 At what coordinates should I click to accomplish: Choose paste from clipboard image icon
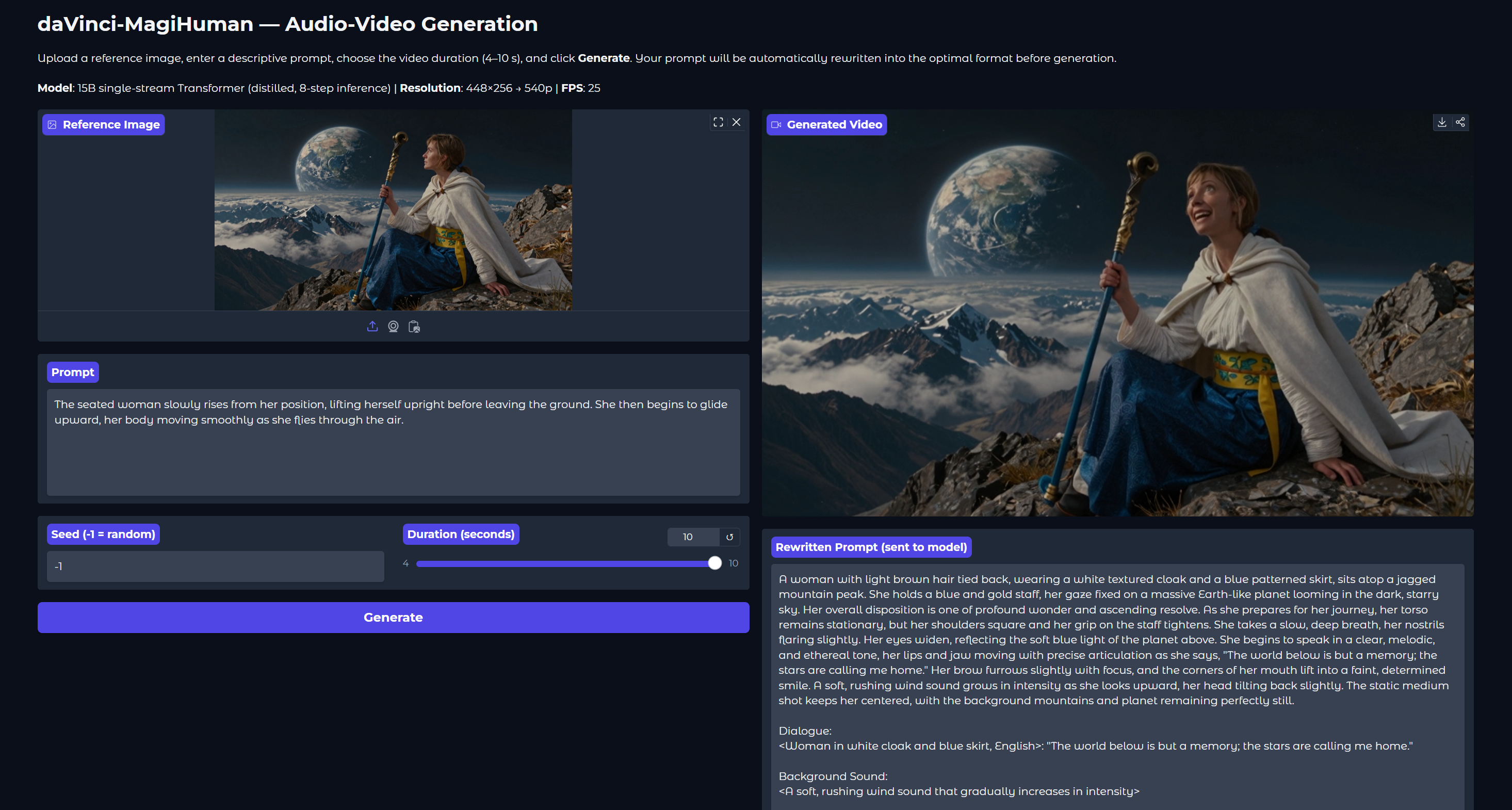[x=414, y=327]
